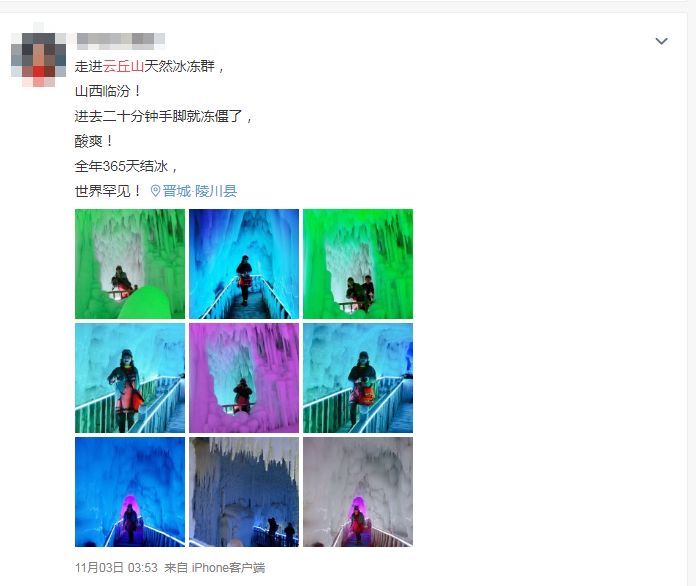This screenshot has width=696, height=586.
Task: View first green ice cave photo
Action: 130,264
